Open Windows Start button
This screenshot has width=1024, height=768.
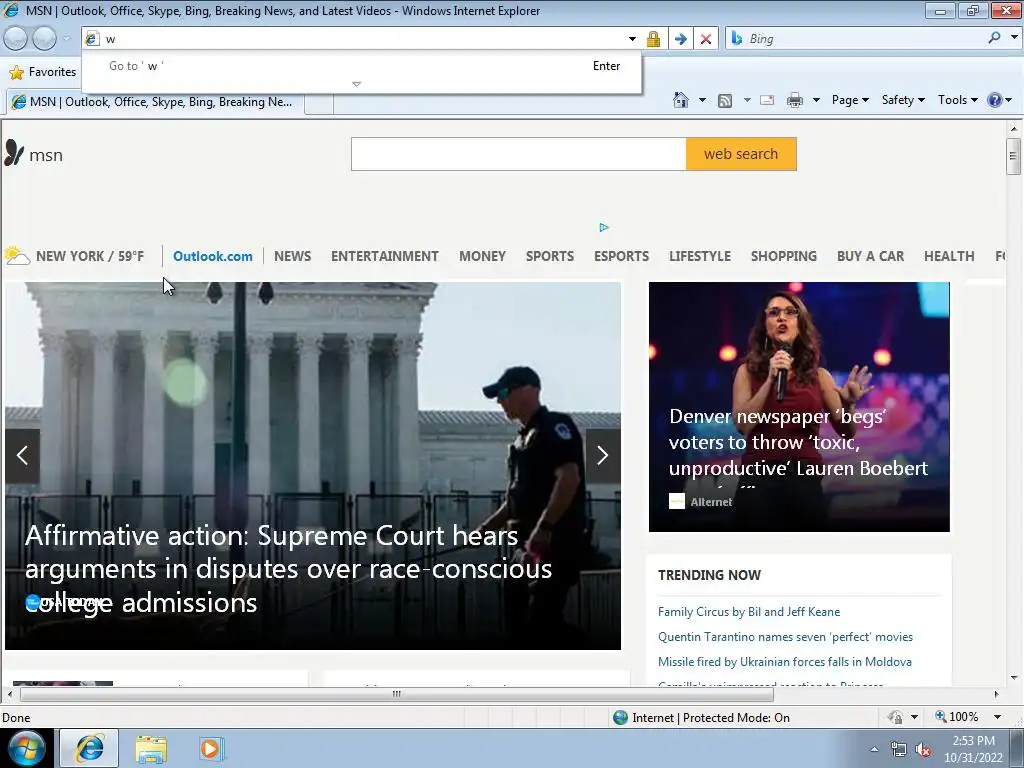click(25, 748)
